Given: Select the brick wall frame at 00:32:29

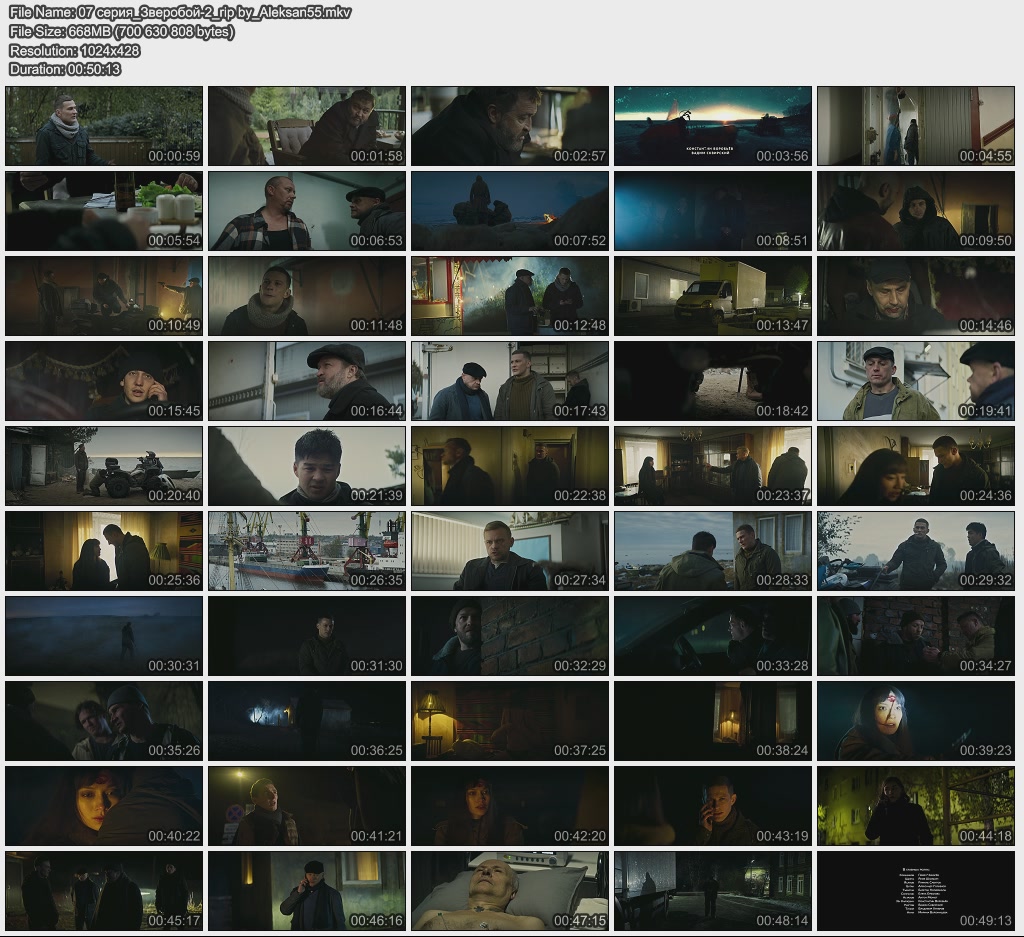Looking at the screenshot, I should pos(510,637).
